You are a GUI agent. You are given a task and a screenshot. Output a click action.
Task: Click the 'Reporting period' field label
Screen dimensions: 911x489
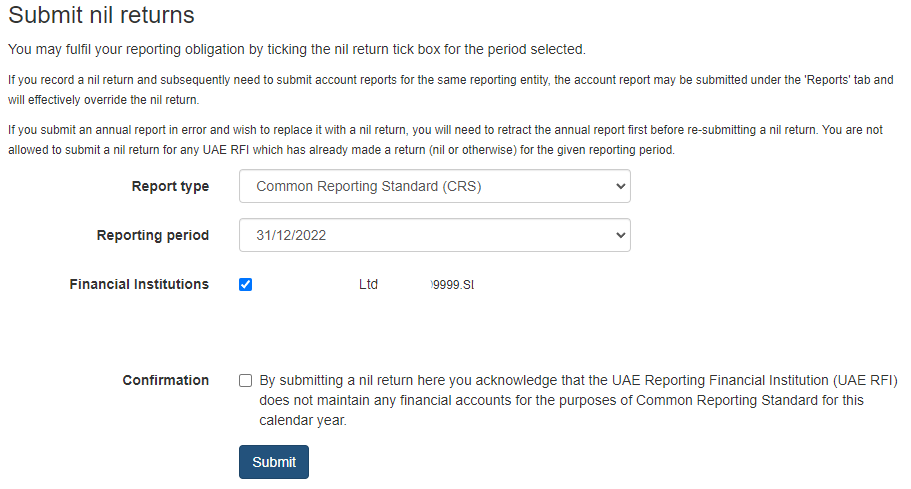tap(153, 235)
